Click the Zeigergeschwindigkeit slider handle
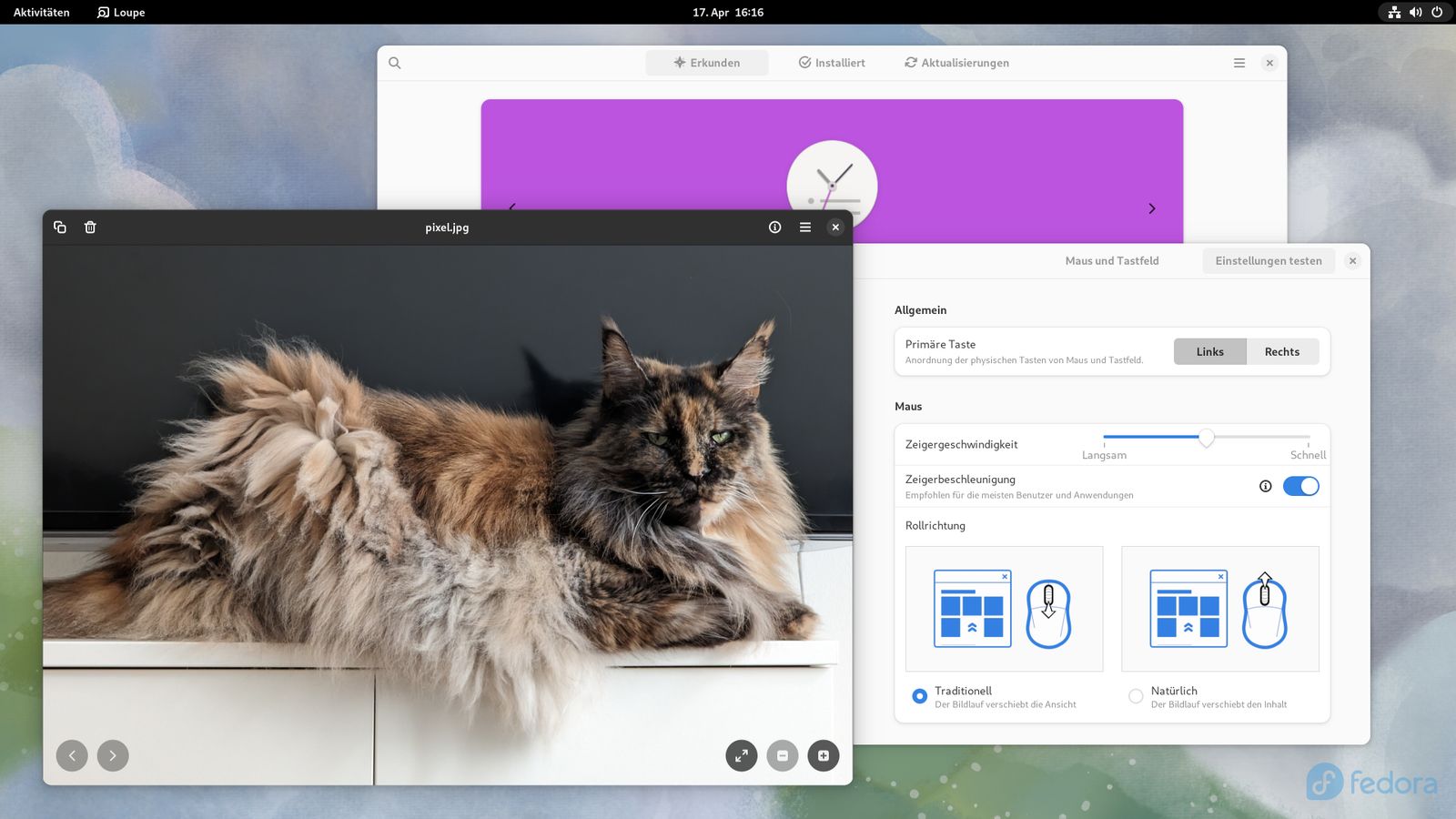The image size is (1456, 819). click(x=1206, y=438)
